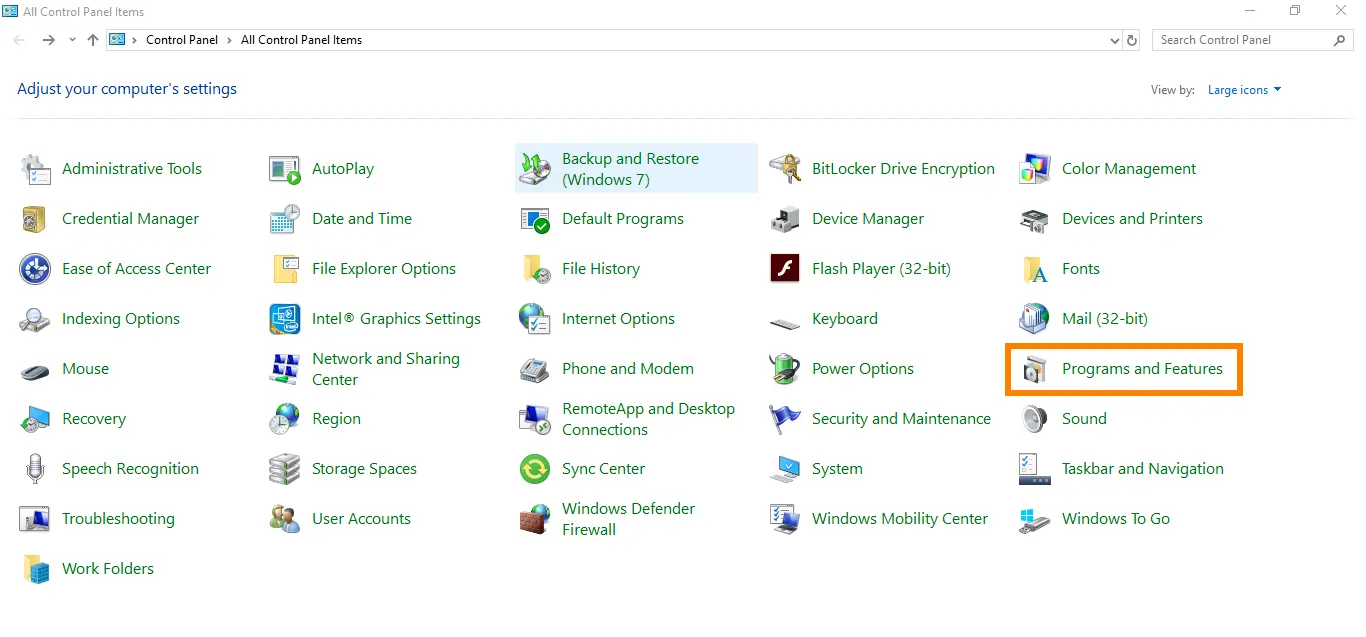
Task: Click the Flash Player icon
Action: tap(785, 269)
